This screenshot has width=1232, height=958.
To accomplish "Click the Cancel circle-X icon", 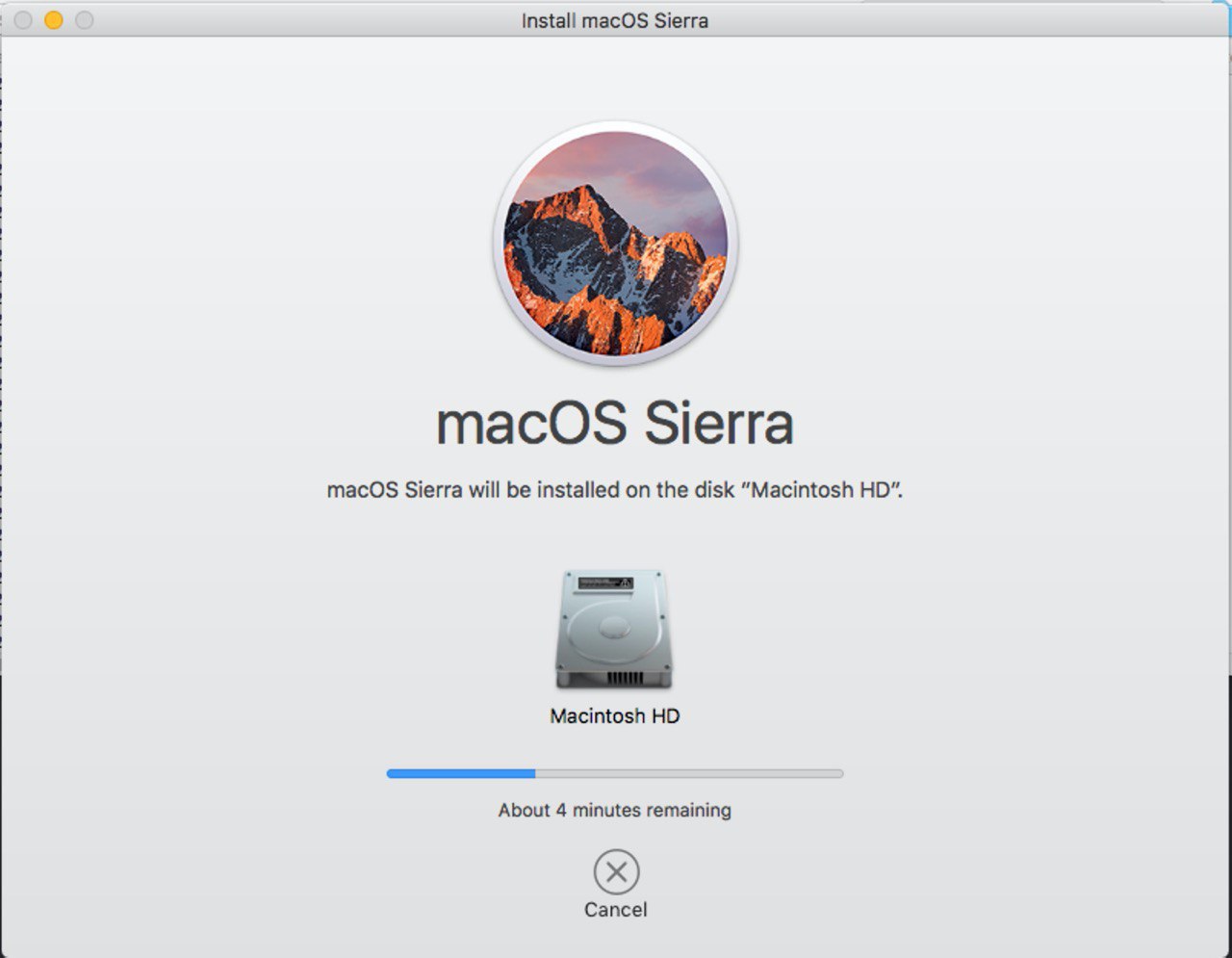I will pos(616,872).
